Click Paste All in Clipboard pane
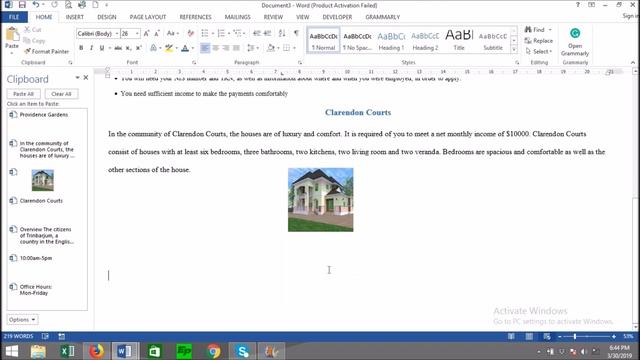The width and height of the screenshot is (640, 360). pos(23,94)
